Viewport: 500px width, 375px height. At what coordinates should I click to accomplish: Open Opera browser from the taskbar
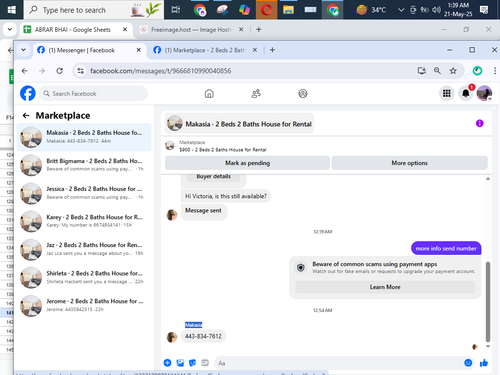266,10
